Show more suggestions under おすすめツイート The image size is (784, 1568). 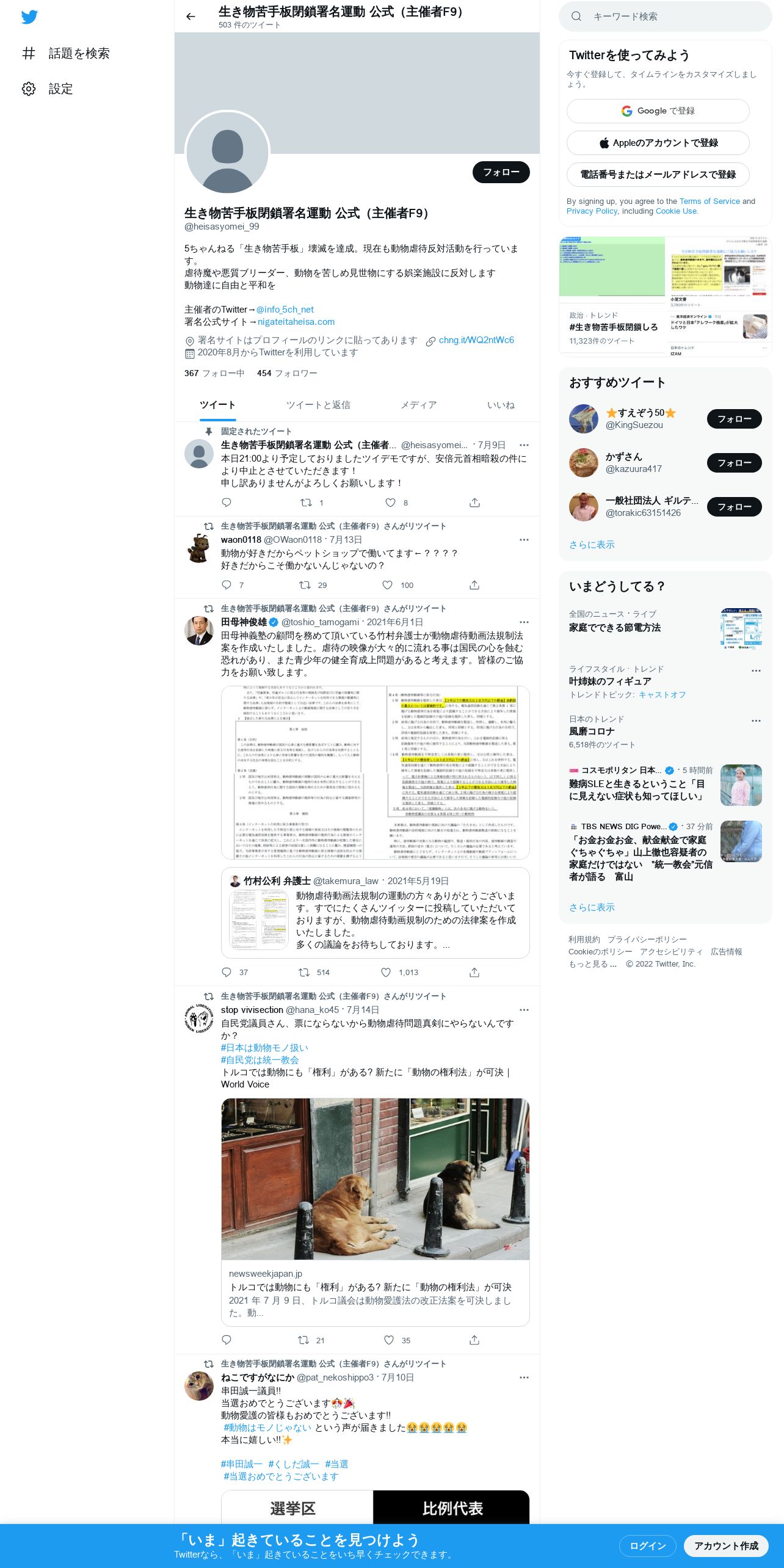coord(592,545)
